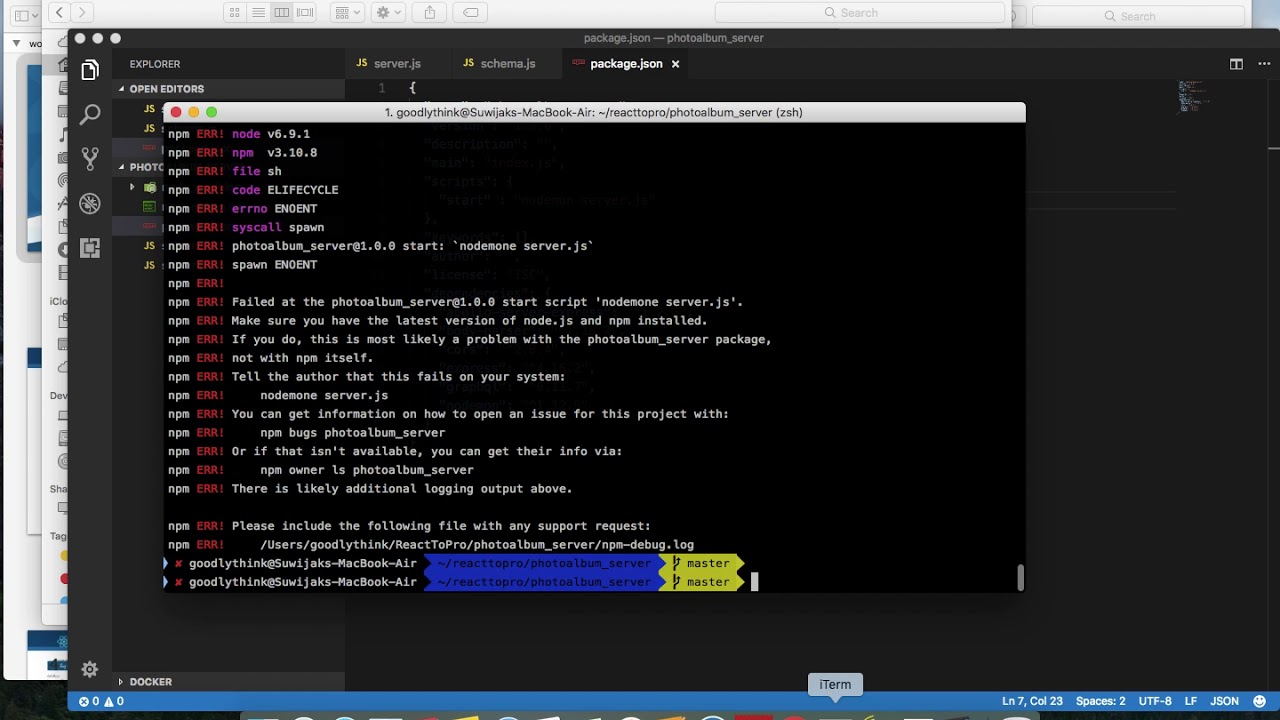Open the sidebar toggle dropdown in back window
This screenshot has width=1280, height=720.
26,16
